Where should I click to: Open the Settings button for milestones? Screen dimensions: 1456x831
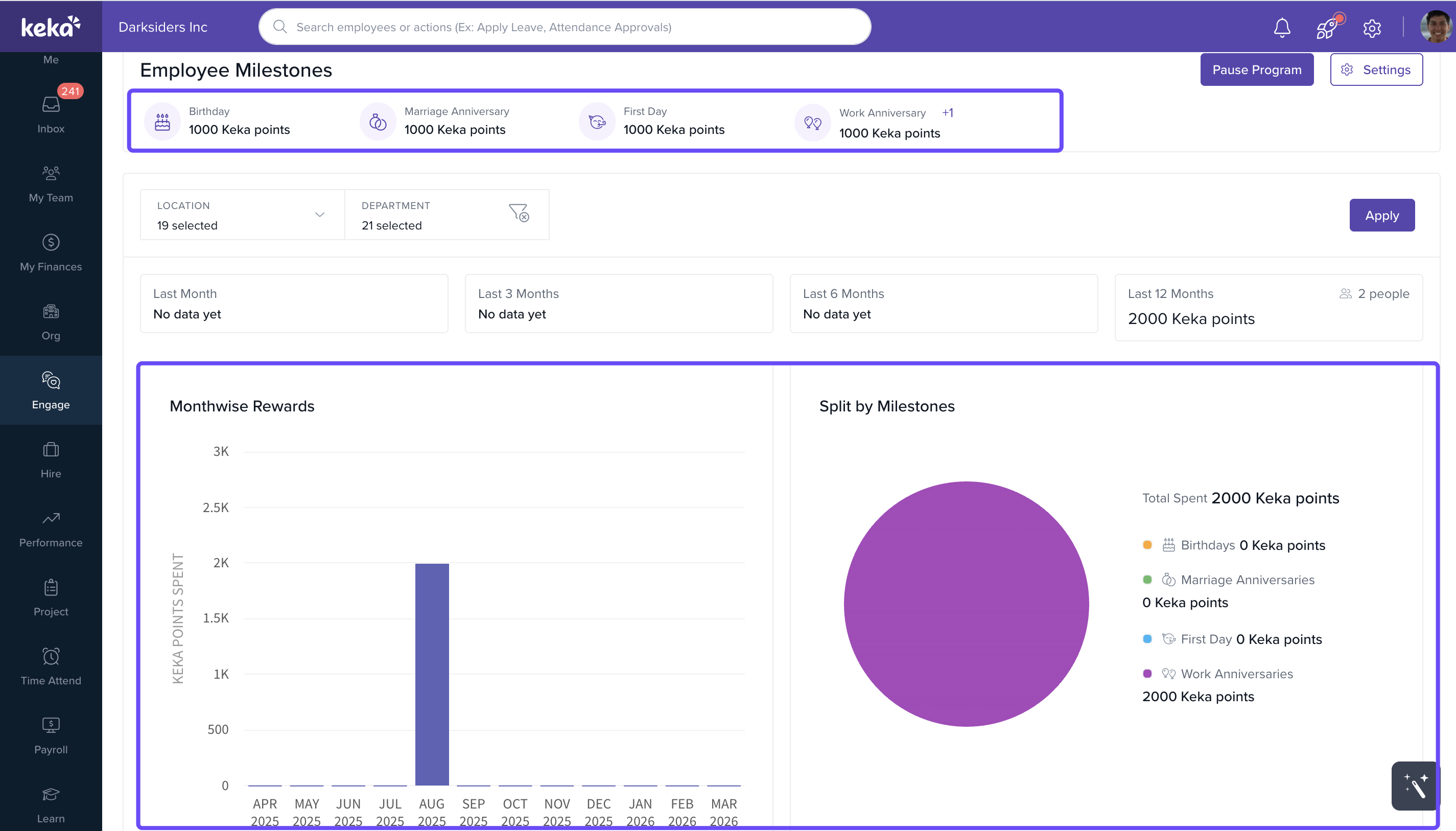[x=1376, y=70]
